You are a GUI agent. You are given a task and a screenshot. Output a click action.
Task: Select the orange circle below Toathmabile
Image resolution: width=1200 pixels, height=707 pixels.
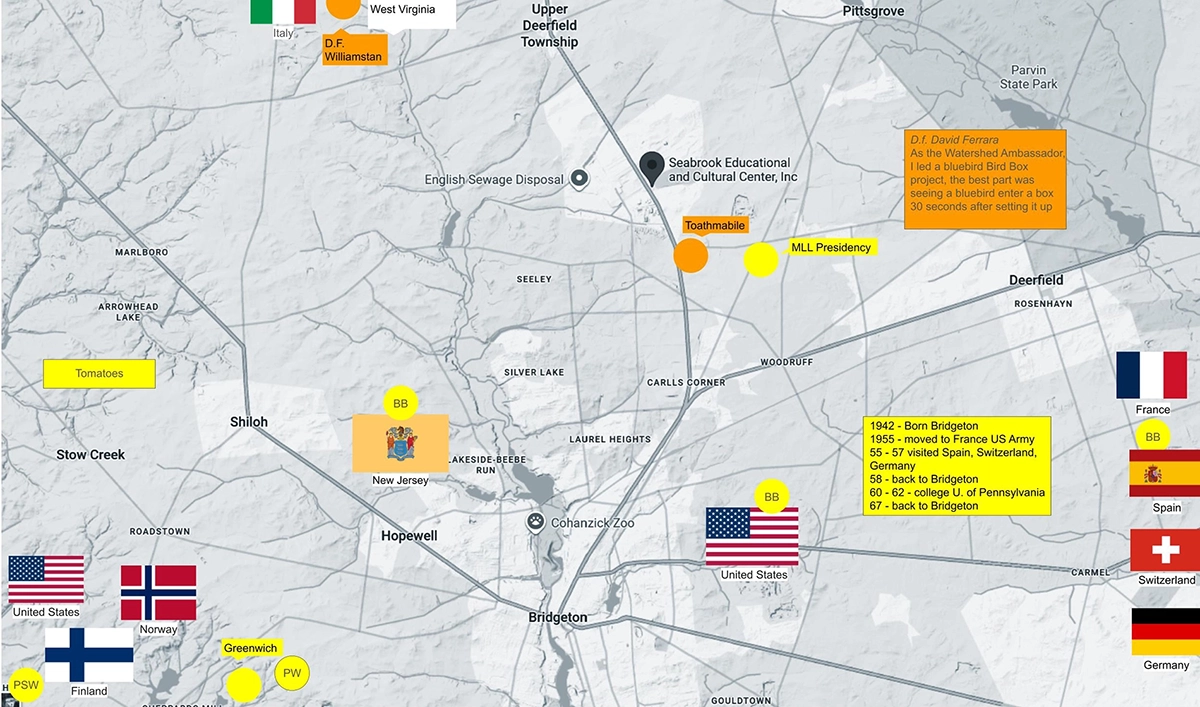(x=691, y=255)
